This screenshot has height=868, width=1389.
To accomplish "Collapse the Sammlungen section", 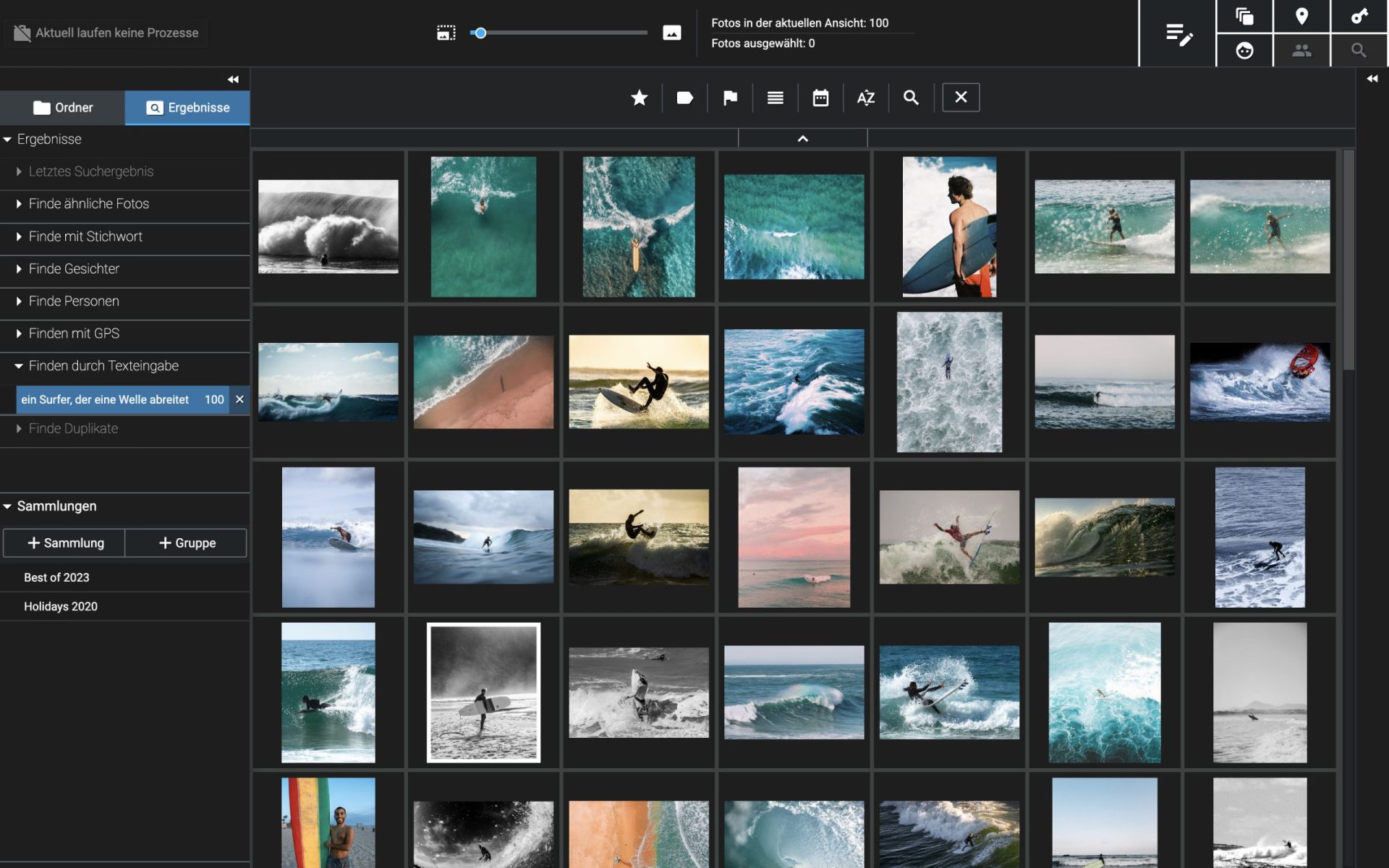I will [8, 506].
